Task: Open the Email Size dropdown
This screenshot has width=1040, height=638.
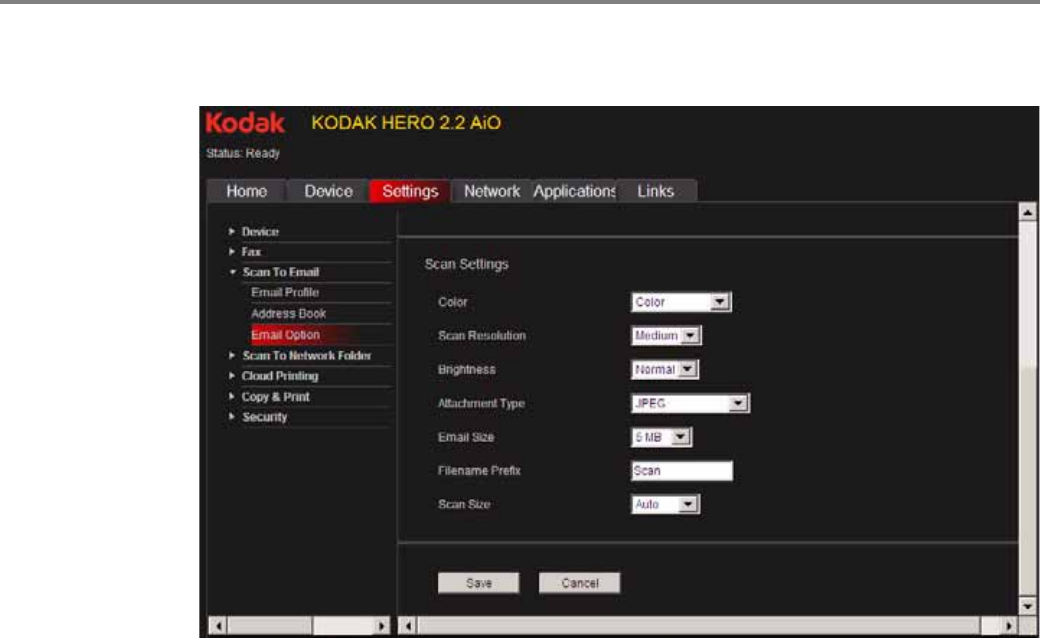Action: (661, 437)
